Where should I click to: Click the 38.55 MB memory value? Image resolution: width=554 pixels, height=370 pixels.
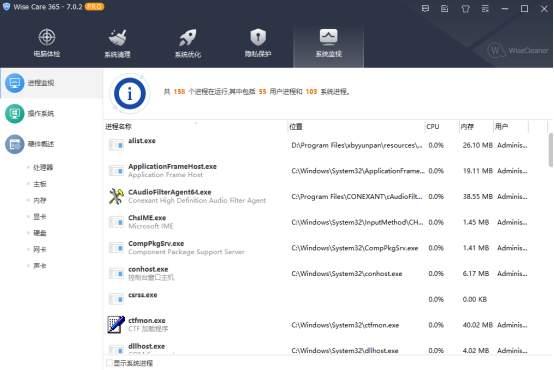(477, 196)
